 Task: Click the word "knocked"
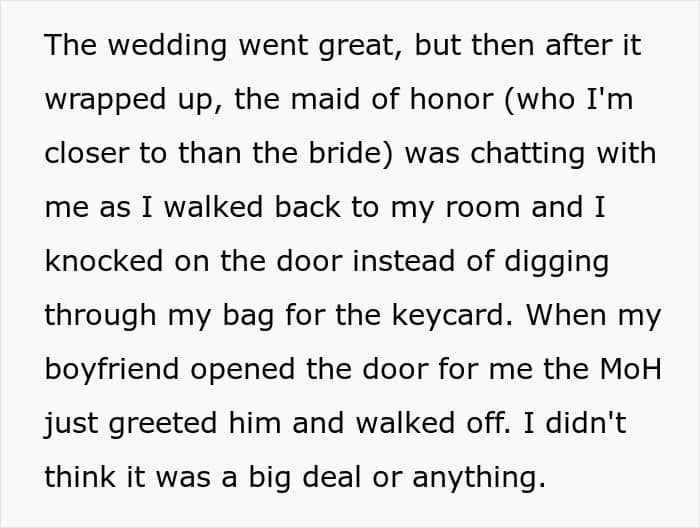pos(103,261)
